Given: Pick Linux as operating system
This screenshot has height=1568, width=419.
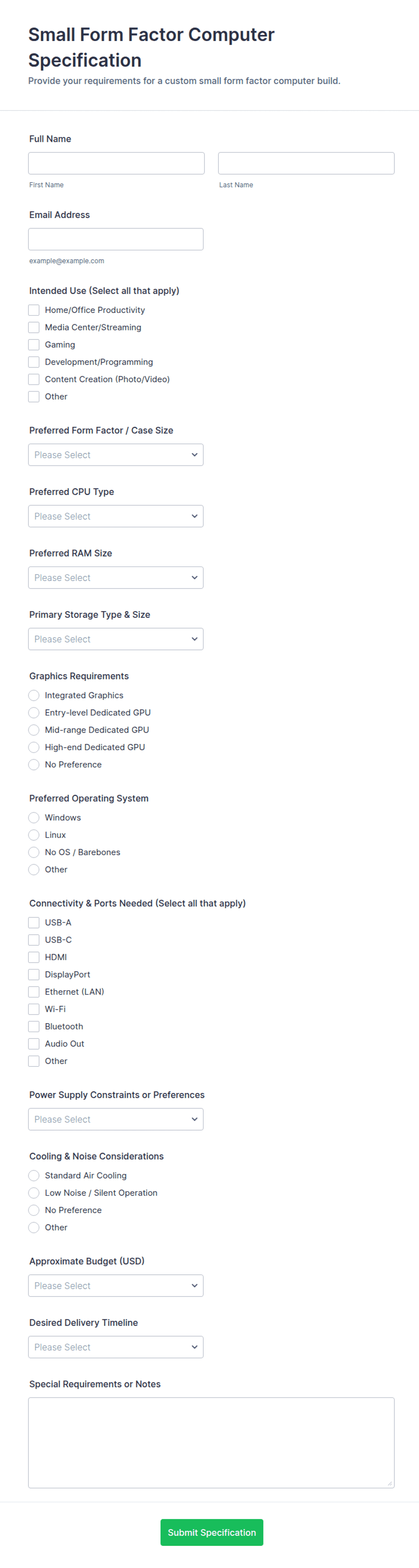Looking at the screenshot, I should pos(34,834).
